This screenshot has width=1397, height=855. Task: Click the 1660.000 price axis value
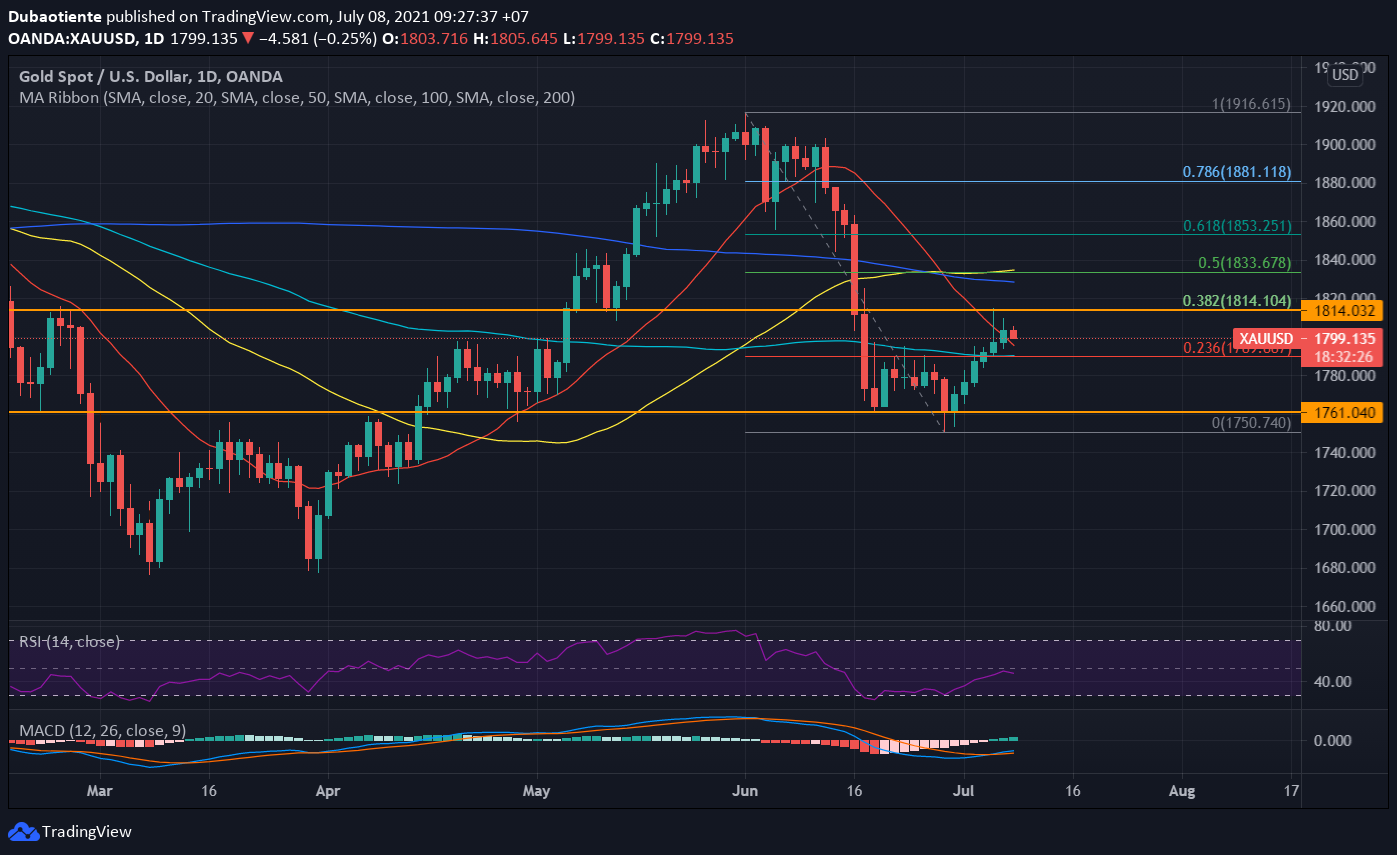click(x=1345, y=606)
